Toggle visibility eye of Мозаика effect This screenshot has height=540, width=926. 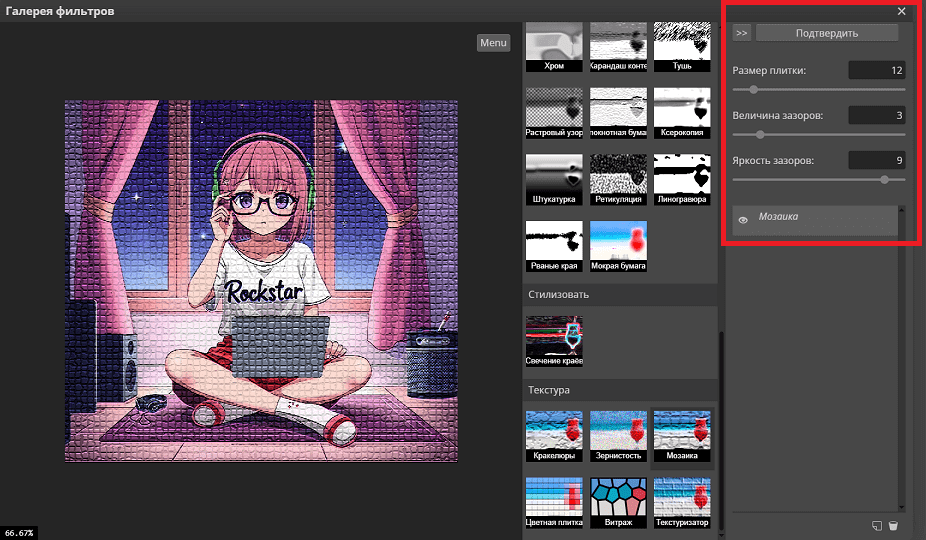743,220
